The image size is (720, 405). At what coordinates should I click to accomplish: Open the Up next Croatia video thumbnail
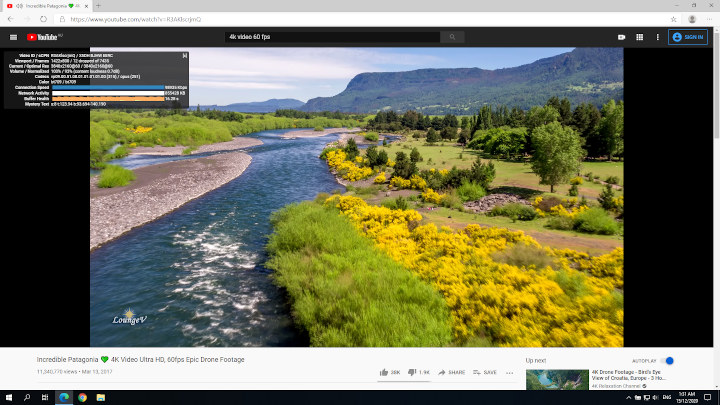[557, 380]
